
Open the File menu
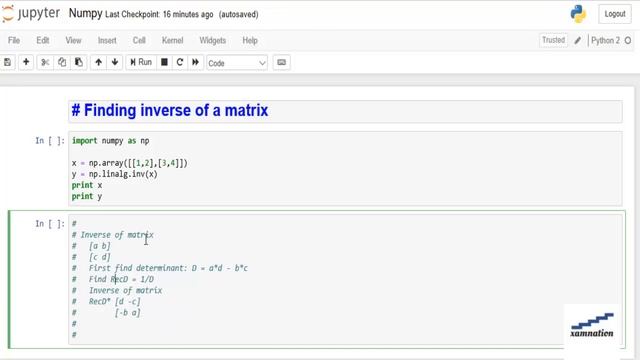pyautogui.click(x=14, y=40)
